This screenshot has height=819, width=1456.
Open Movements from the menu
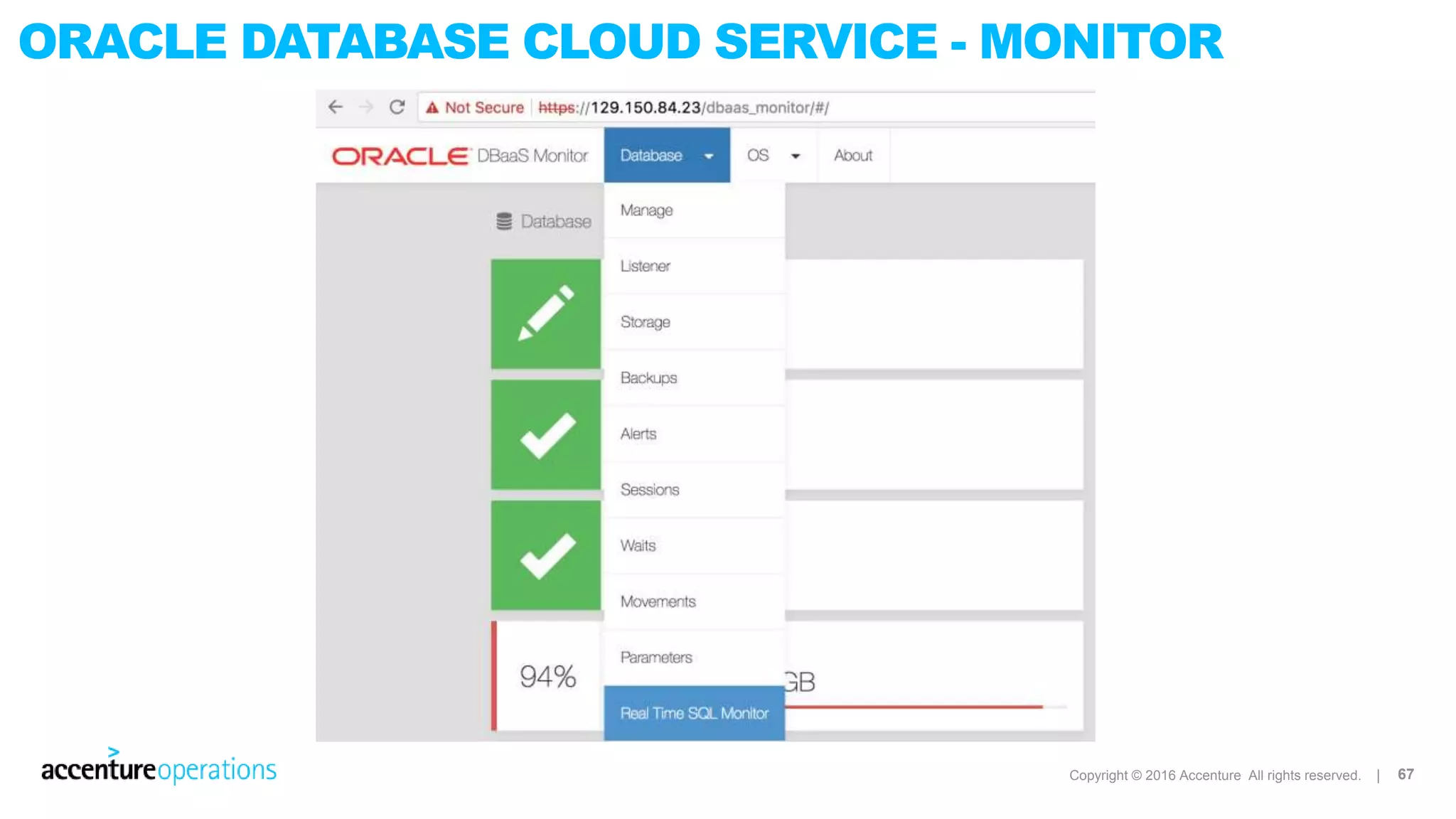(695, 601)
